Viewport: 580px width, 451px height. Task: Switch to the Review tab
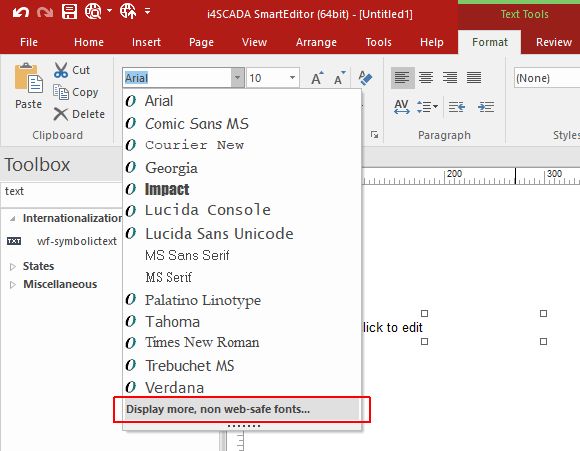[x=554, y=42]
